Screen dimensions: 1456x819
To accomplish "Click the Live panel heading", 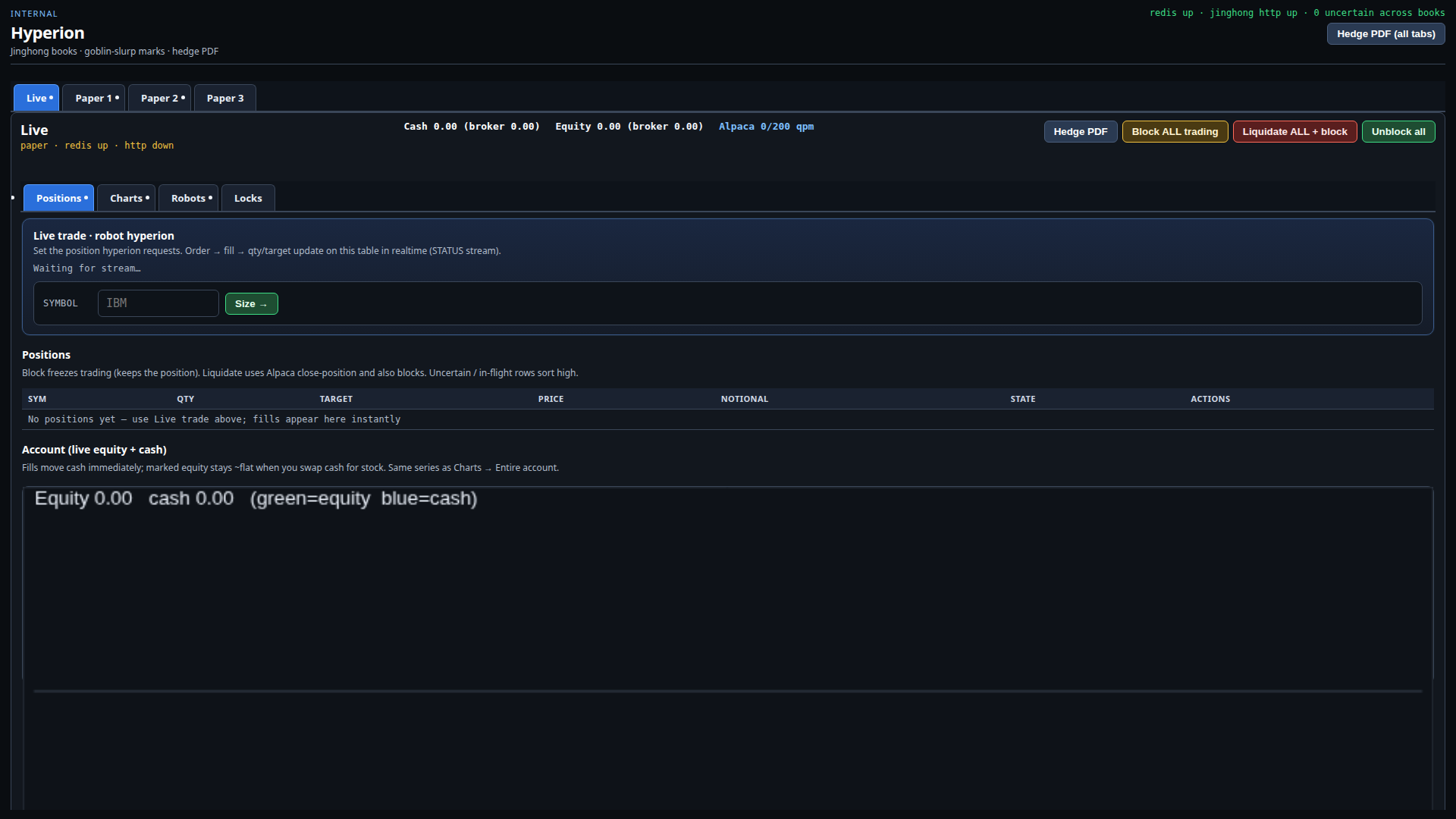I will 34,130.
